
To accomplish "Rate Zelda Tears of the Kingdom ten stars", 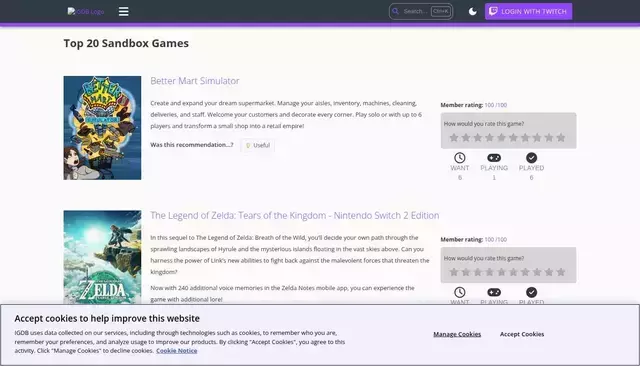I will point(561,272).
